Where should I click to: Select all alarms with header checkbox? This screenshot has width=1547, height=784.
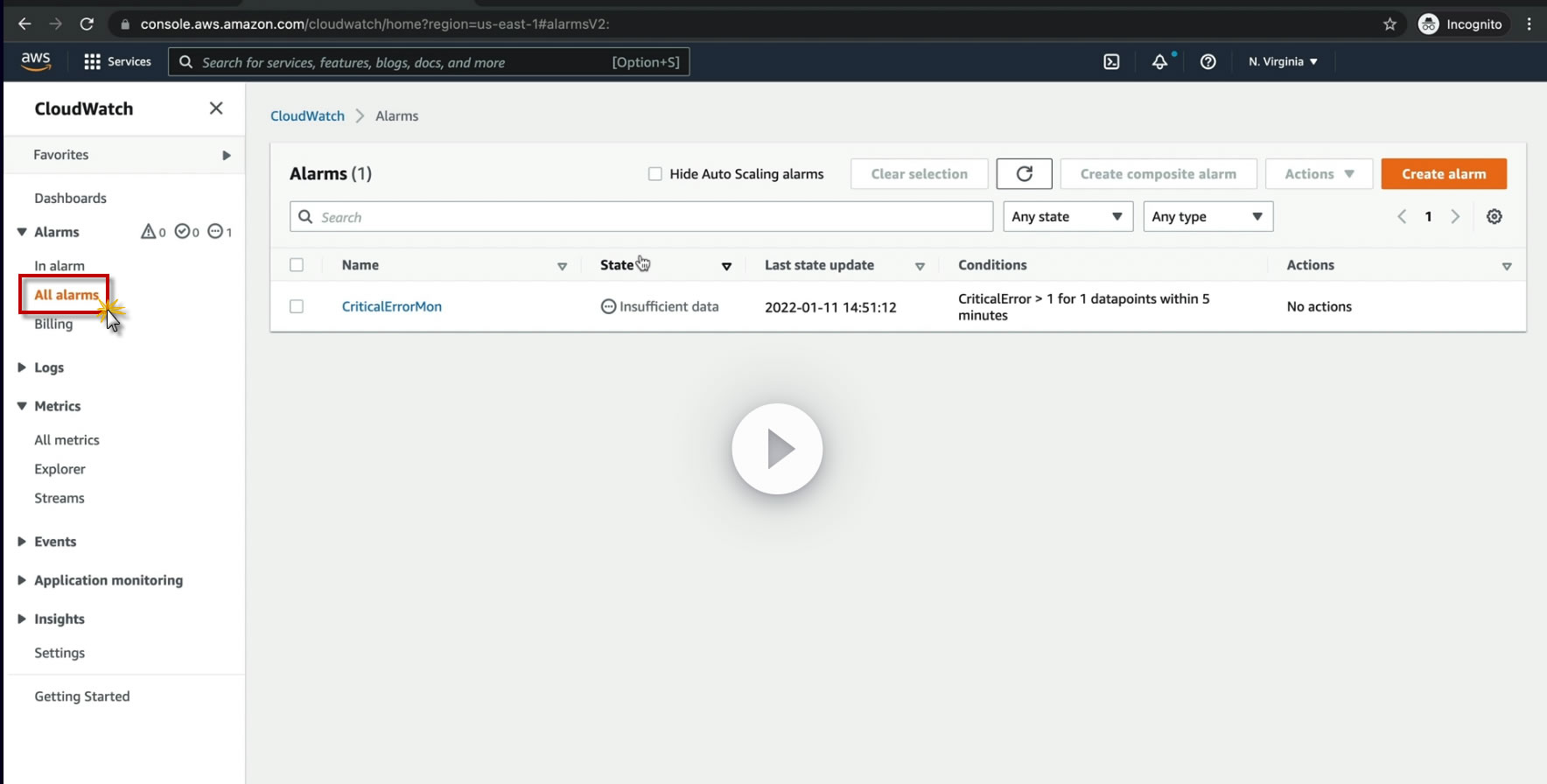[x=297, y=265]
